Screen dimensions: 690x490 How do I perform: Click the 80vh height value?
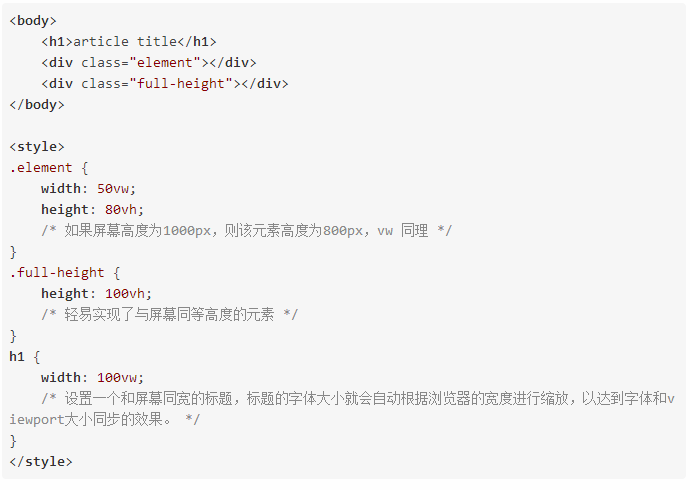121,210
